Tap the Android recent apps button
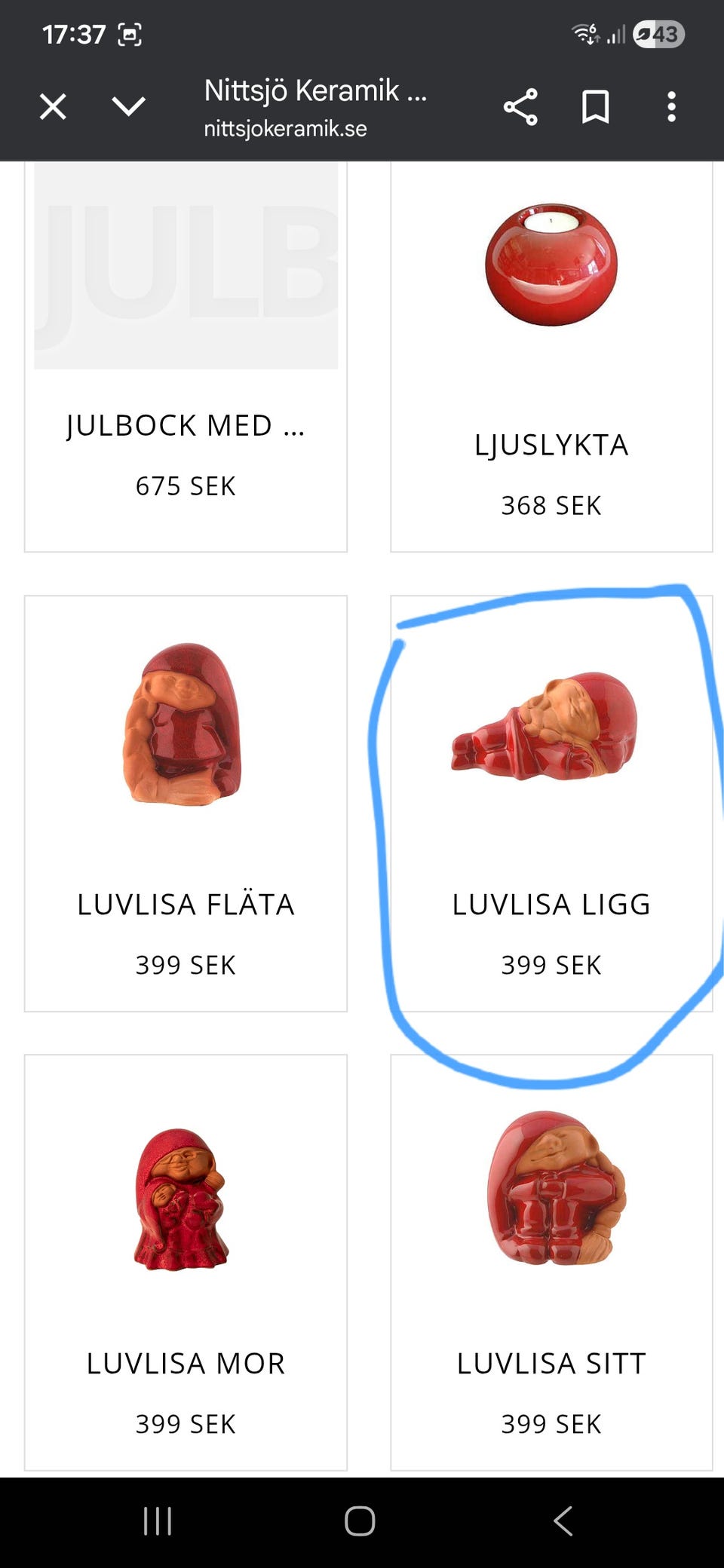This screenshot has width=724, height=1568. point(158,1521)
